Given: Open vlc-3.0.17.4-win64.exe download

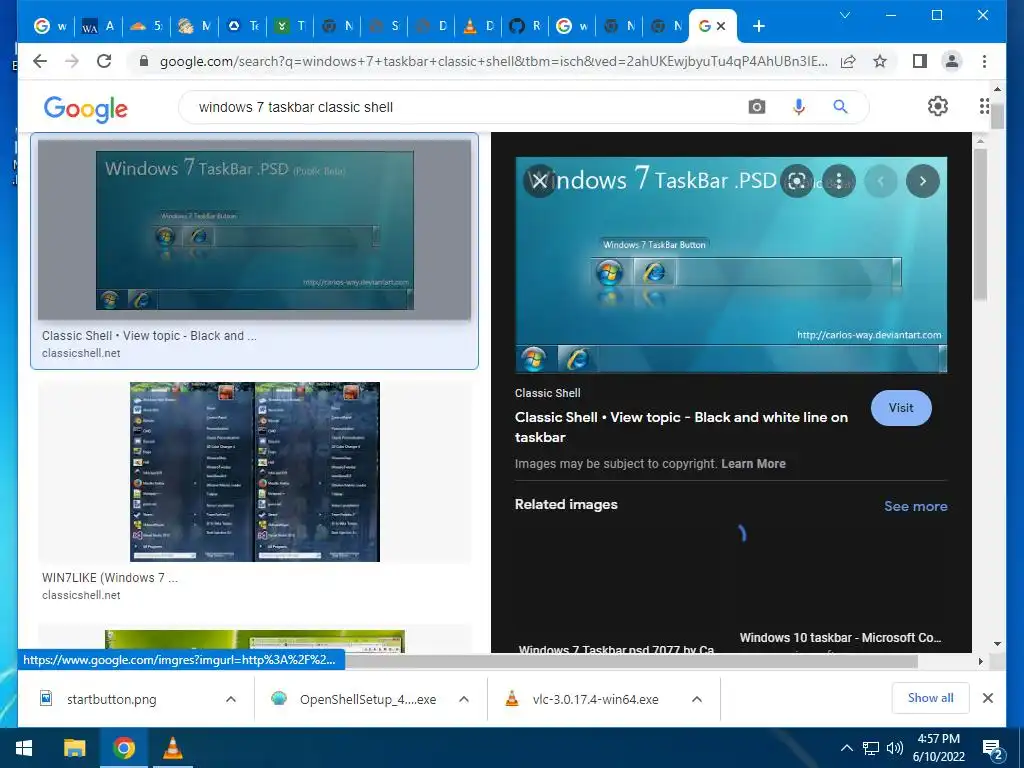Looking at the screenshot, I should [x=595, y=699].
